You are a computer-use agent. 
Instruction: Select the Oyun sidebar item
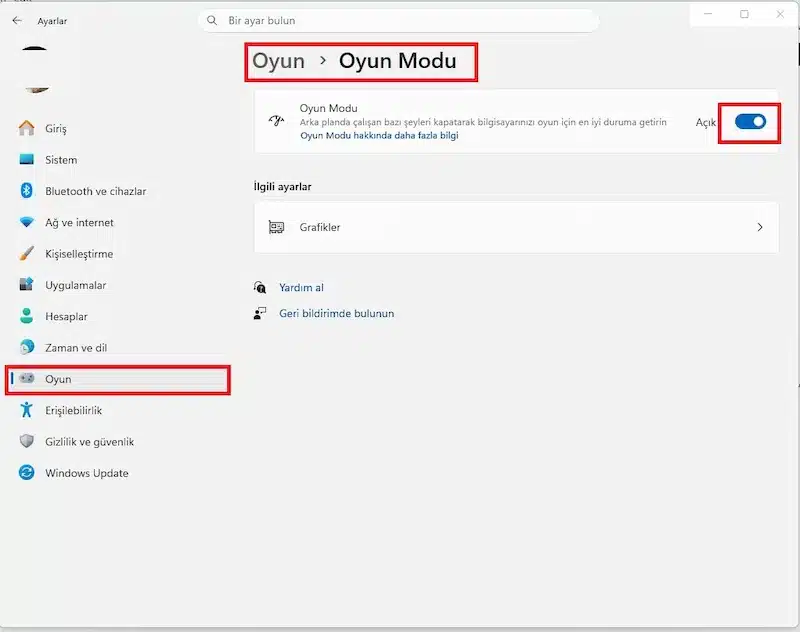(x=117, y=379)
